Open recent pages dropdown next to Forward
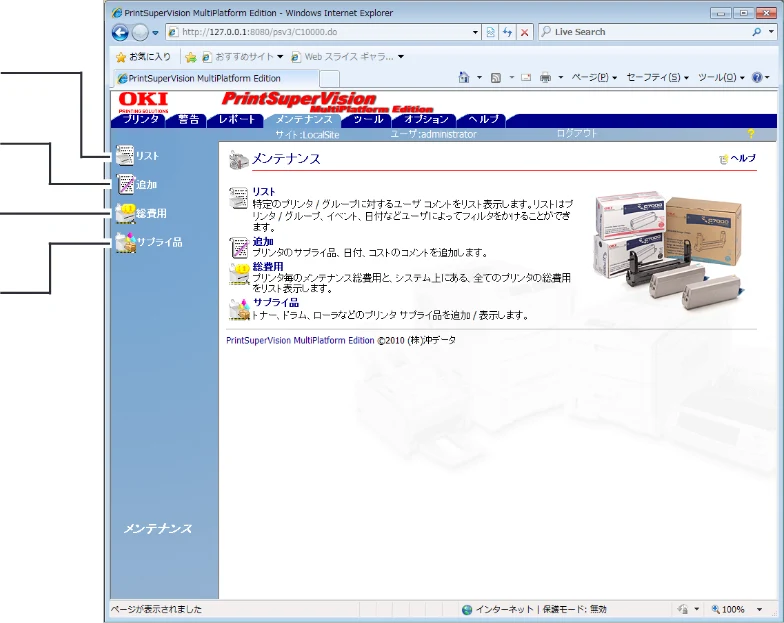 tap(156, 33)
